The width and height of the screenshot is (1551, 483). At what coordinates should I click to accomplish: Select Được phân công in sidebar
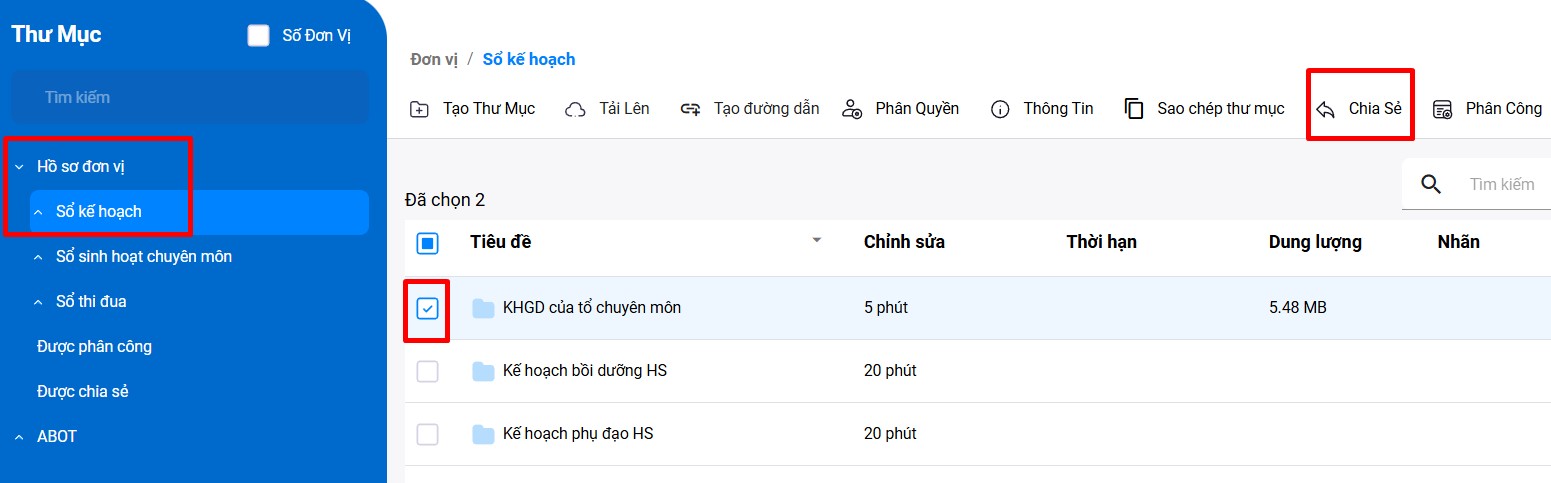94,347
